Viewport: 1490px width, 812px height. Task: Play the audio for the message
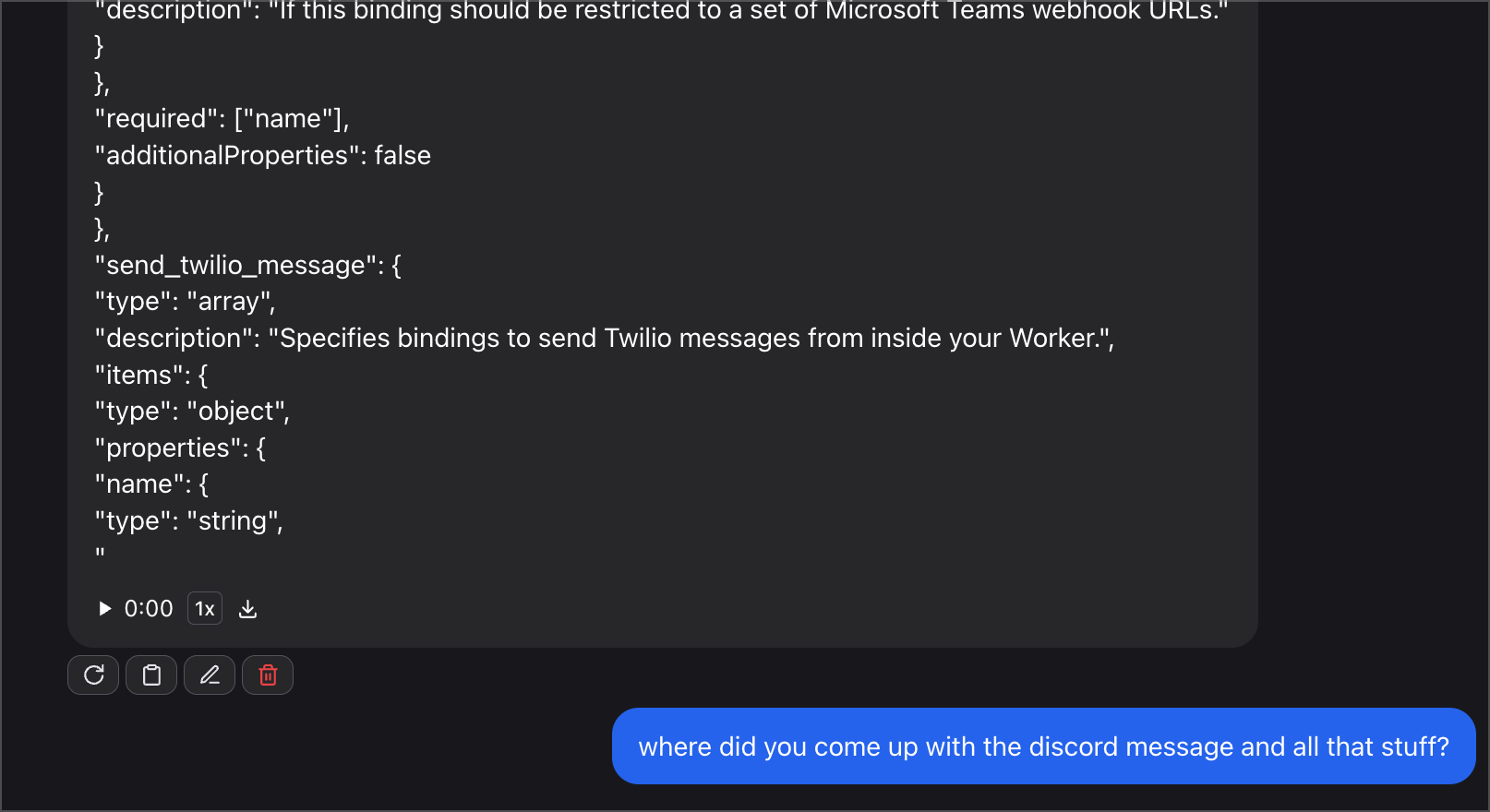pos(105,609)
